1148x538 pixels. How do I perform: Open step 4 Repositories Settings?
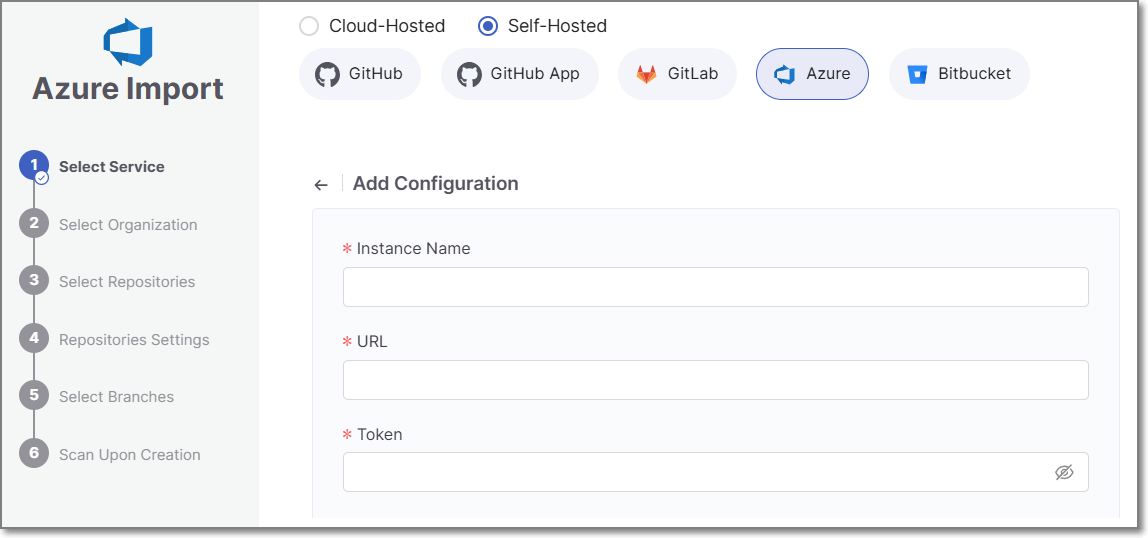coord(133,339)
